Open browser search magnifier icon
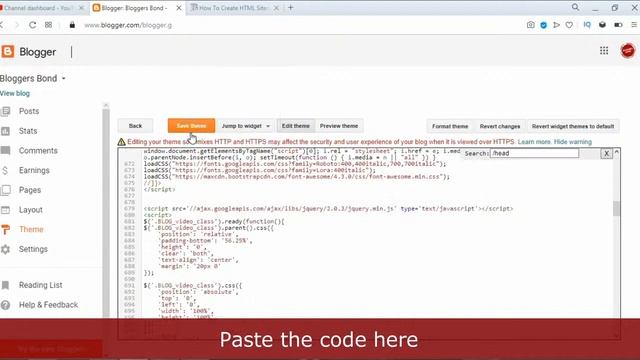Screen dimensions: 640x360 [x=575, y=7]
